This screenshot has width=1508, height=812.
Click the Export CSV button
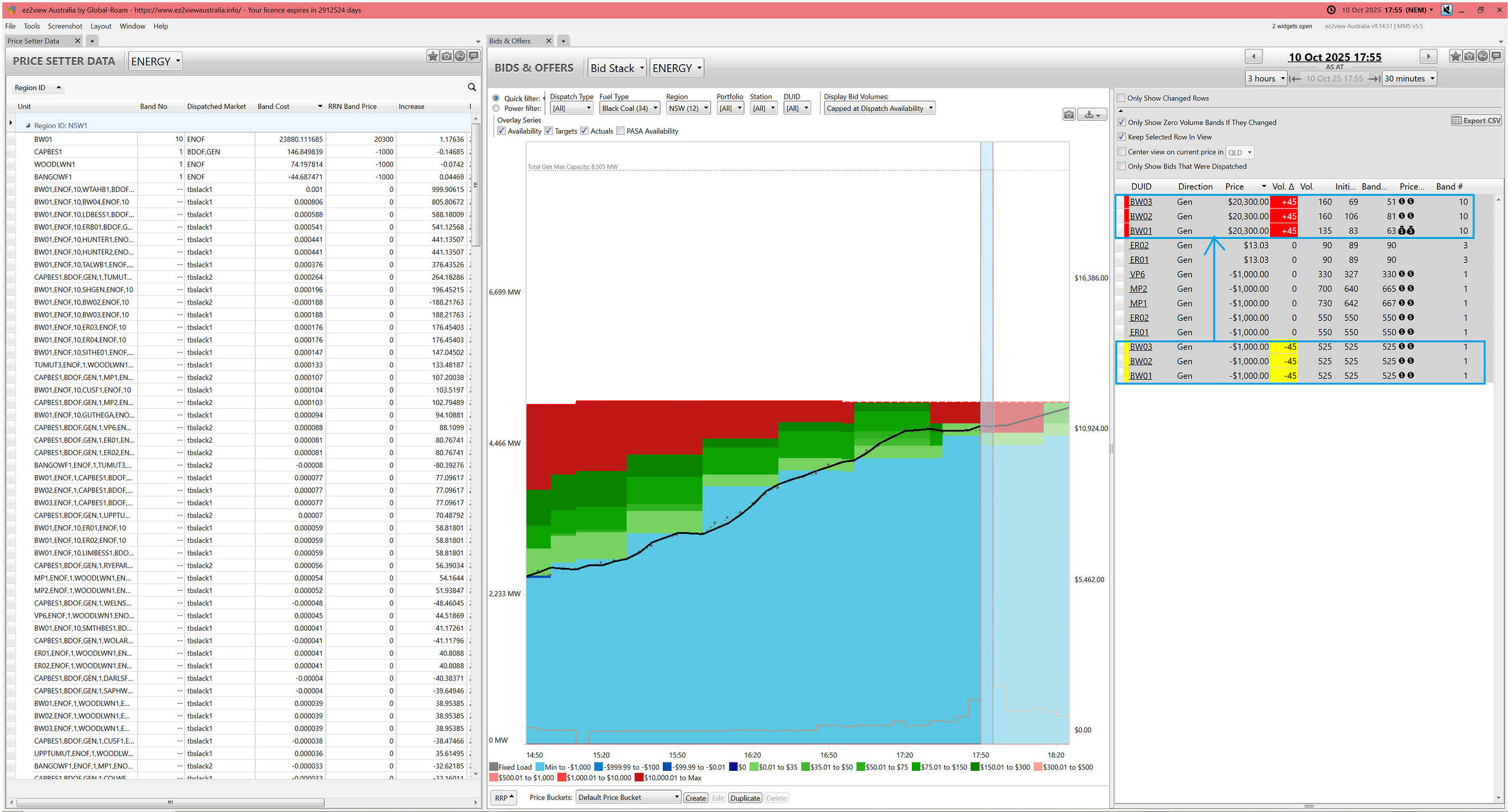[x=1476, y=121]
